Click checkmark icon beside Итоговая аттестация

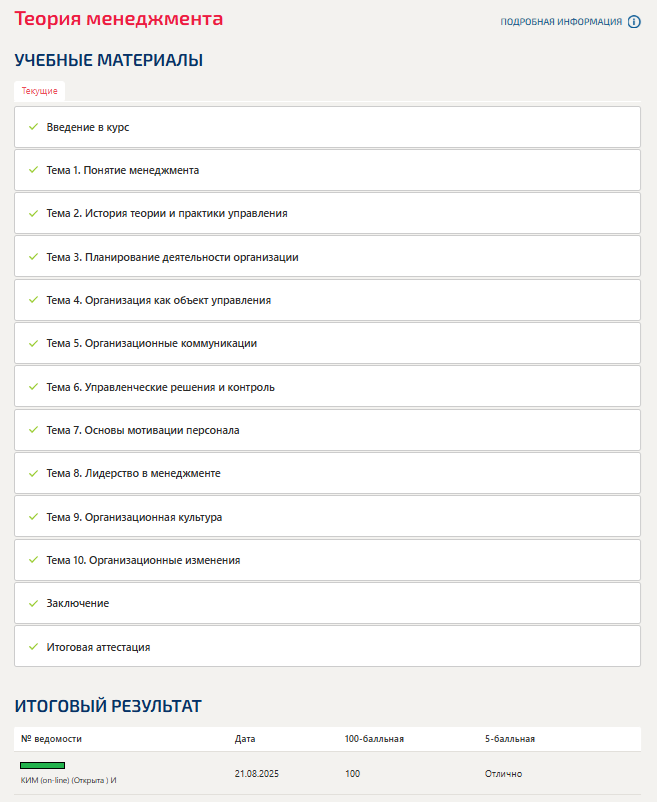pyautogui.click(x=33, y=647)
